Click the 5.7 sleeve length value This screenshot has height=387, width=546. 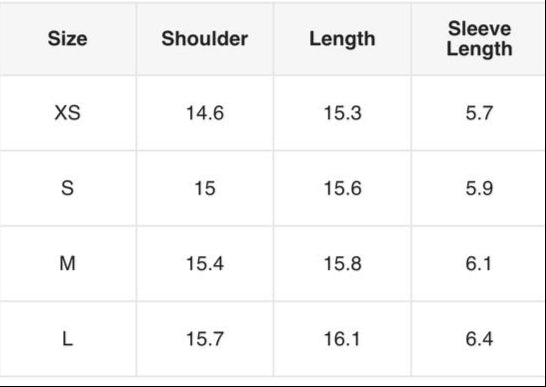(x=479, y=113)
